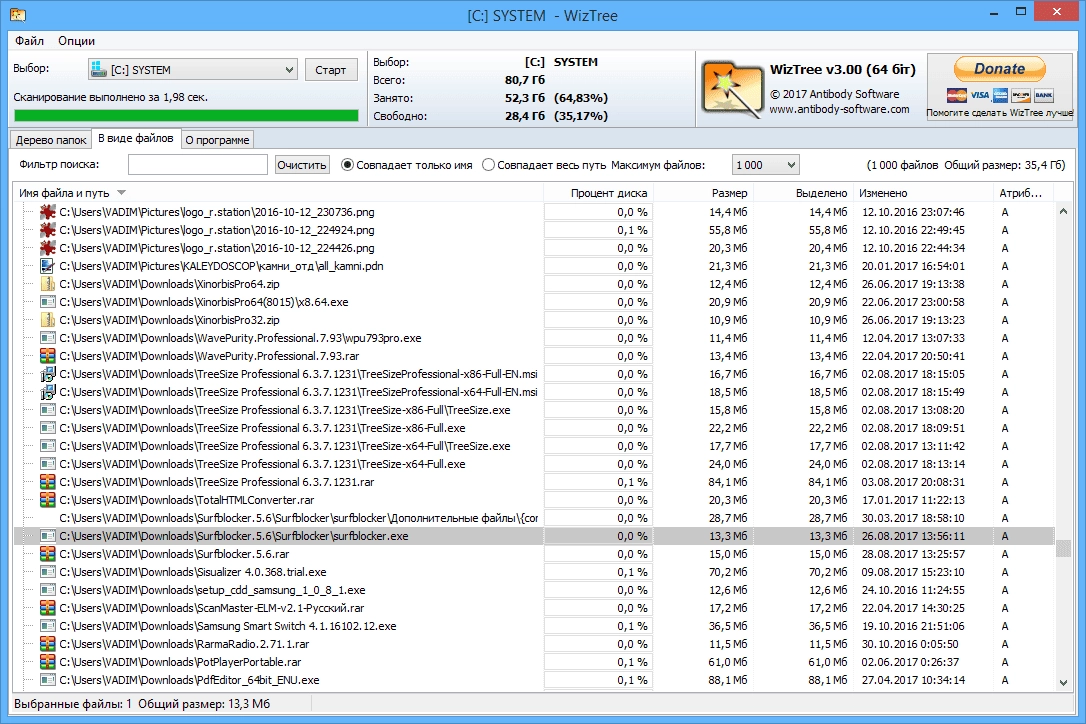This screenshot has height=724, width=1086.
Task: Select the setup_cdd_samsung_1_0_8_1.exe row
Action: click(x=534, y=590)
